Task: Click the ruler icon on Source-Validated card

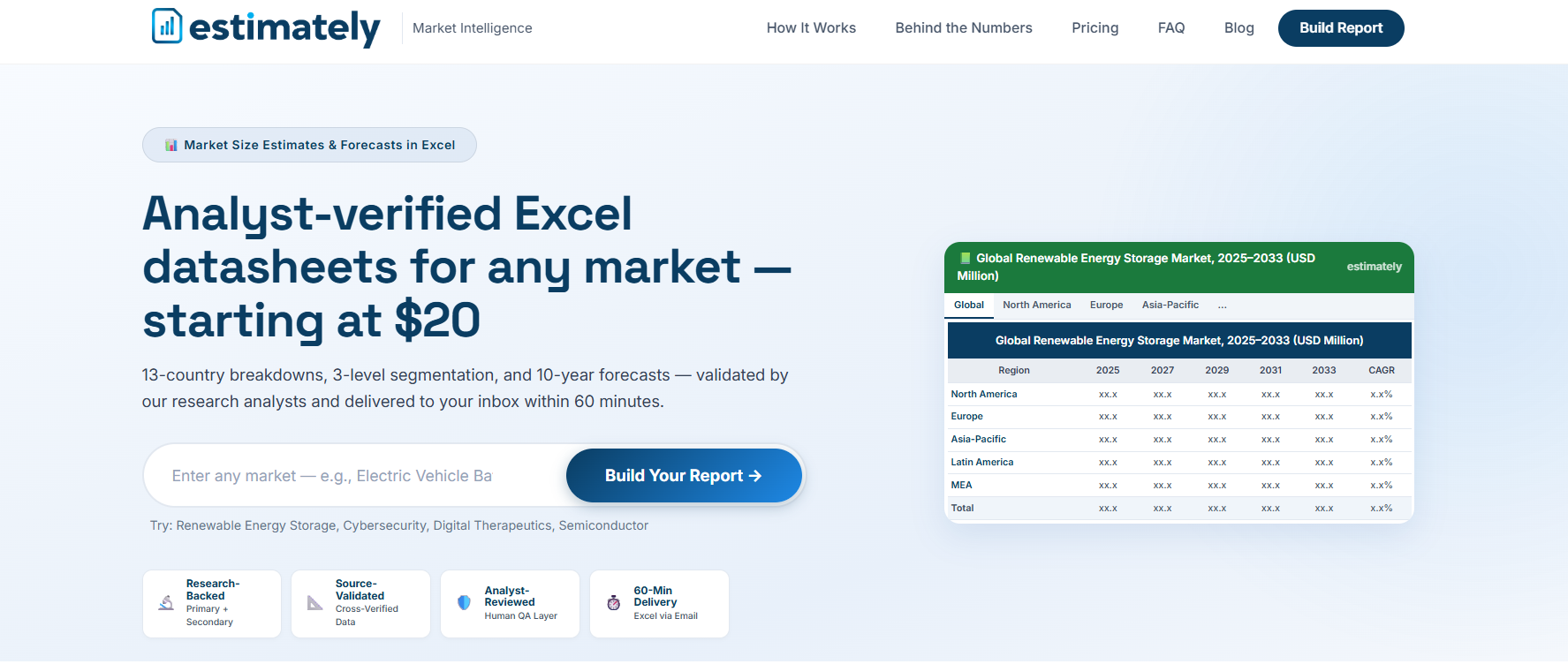Action: coord(315,603)
